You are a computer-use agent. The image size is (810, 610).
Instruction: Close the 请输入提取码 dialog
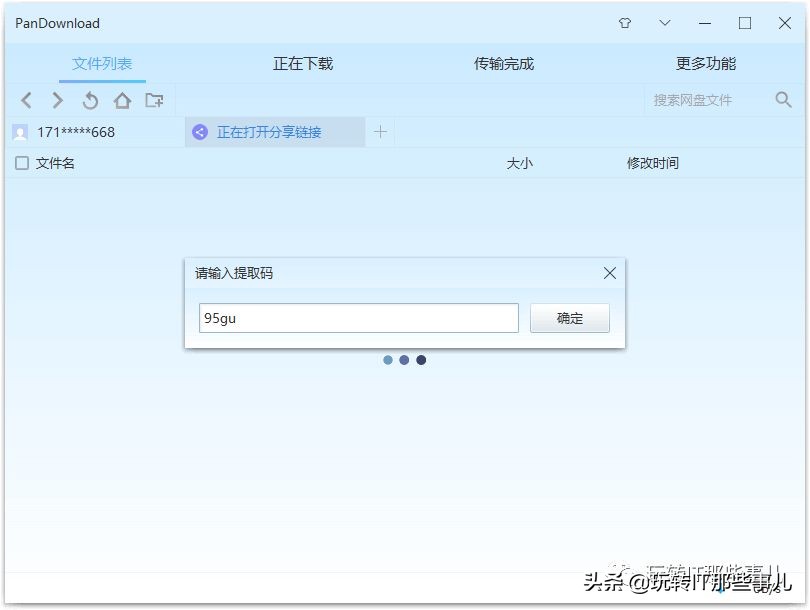pos(609,272)
